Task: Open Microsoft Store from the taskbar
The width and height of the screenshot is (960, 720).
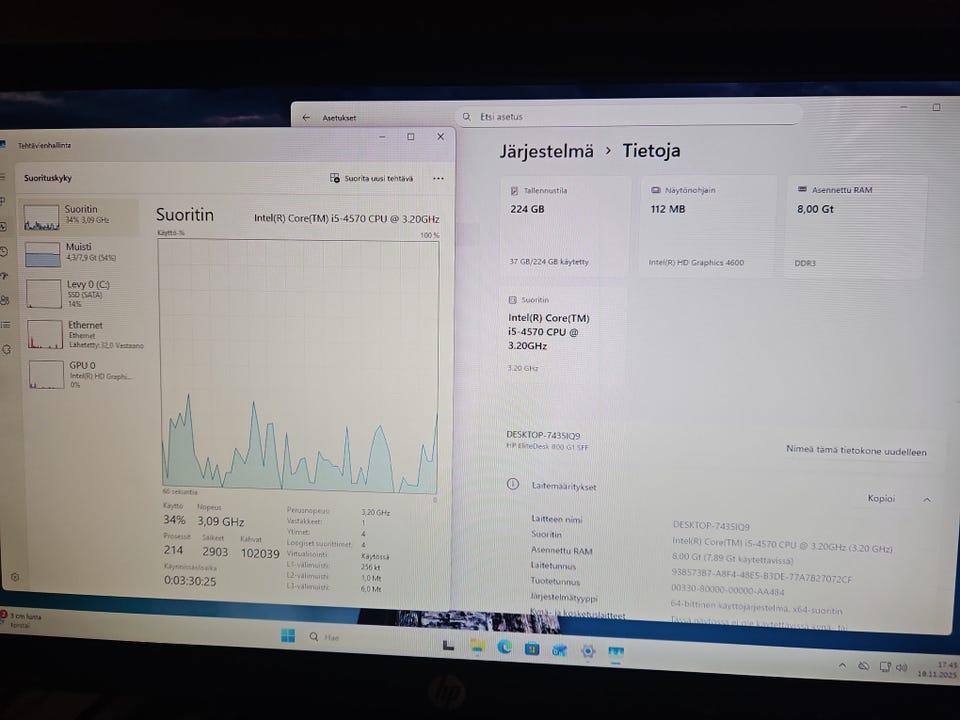Action: point(531,648)
